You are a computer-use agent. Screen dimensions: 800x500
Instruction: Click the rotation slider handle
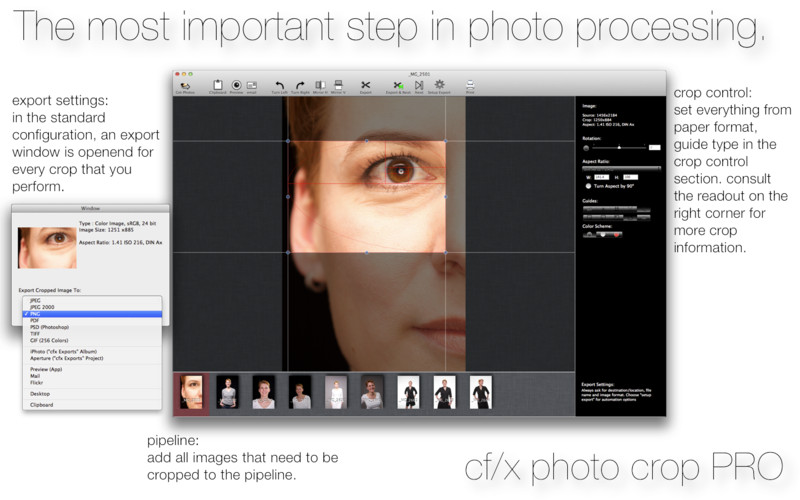[x=619, y=147]
